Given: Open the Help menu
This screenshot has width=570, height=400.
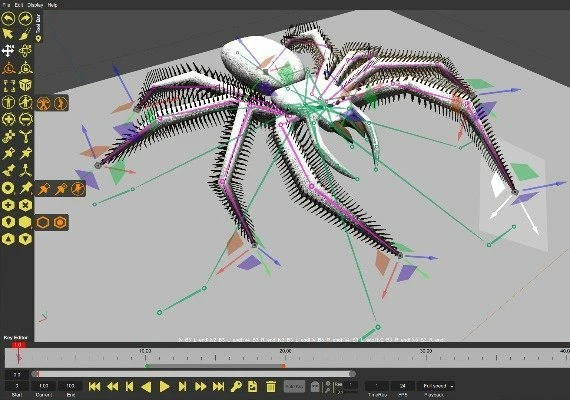Looking at the screenshot, I should (x=53, y=5).
